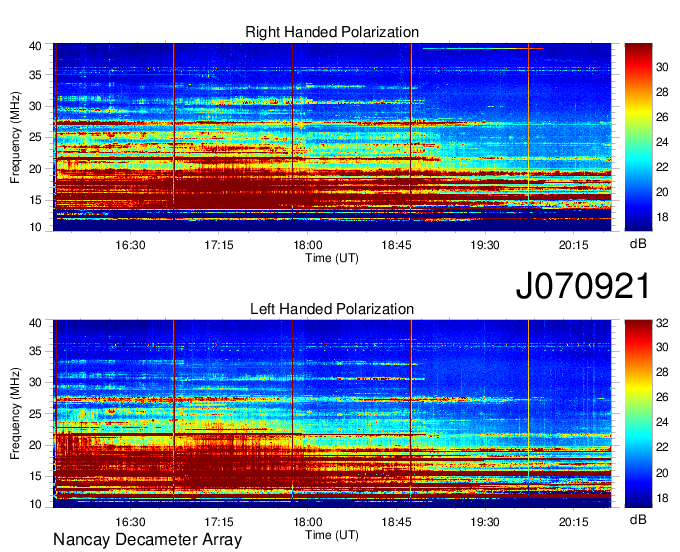680x552 pixels.
Task: Click the top panel color bar
Action: (638, 137)
